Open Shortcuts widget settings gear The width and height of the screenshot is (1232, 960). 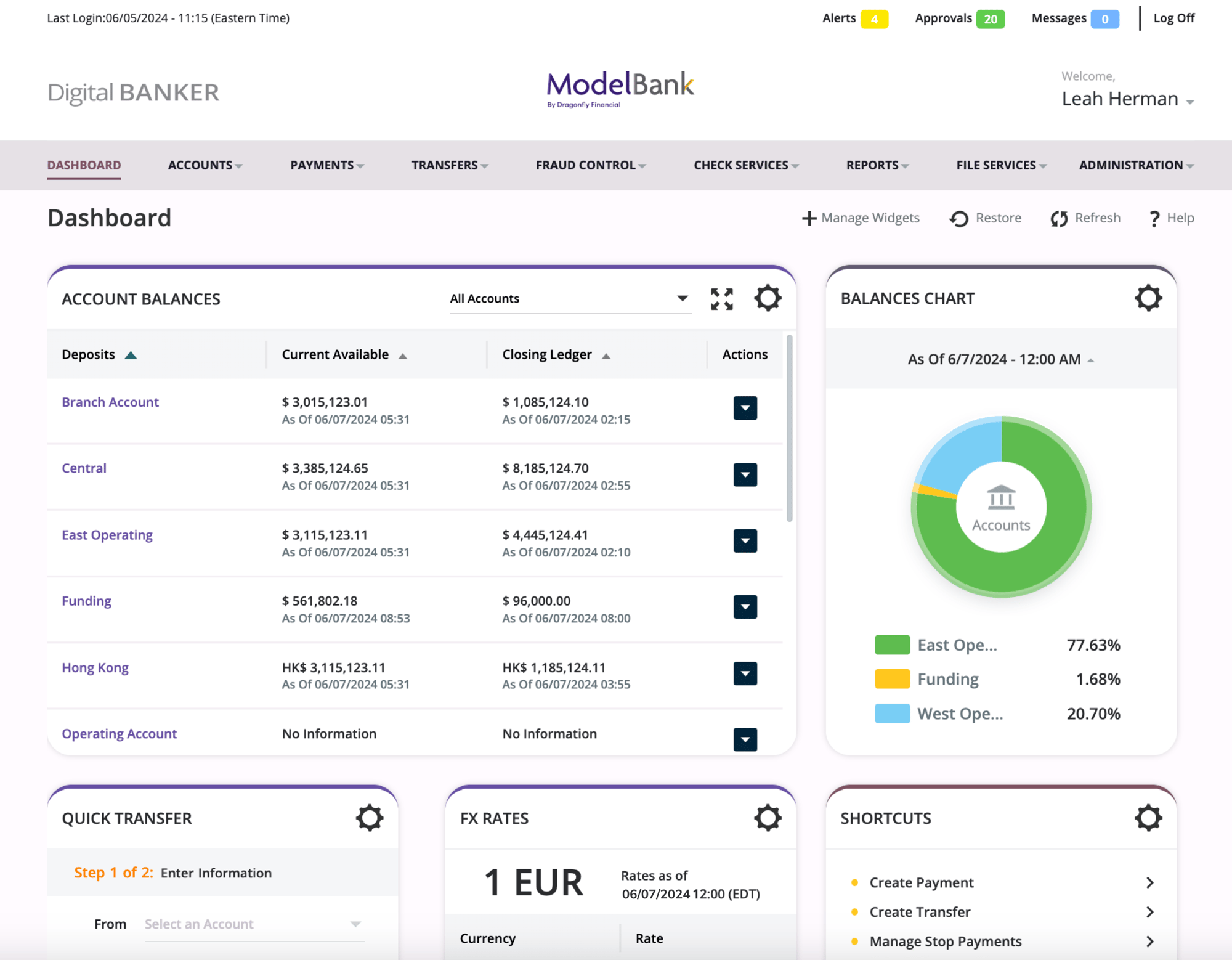(1148, 818)
